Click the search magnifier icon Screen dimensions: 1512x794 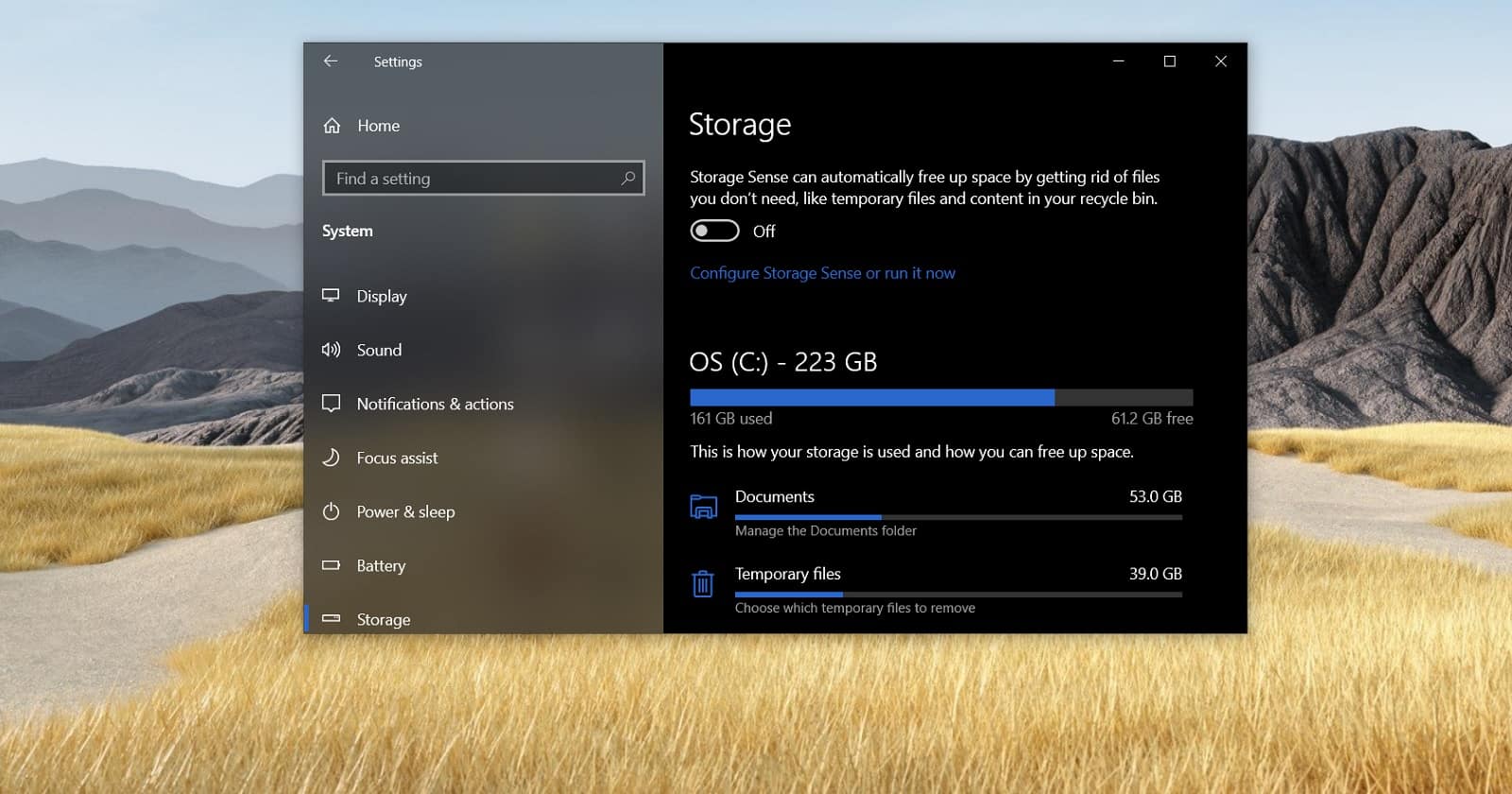point(627,178)
